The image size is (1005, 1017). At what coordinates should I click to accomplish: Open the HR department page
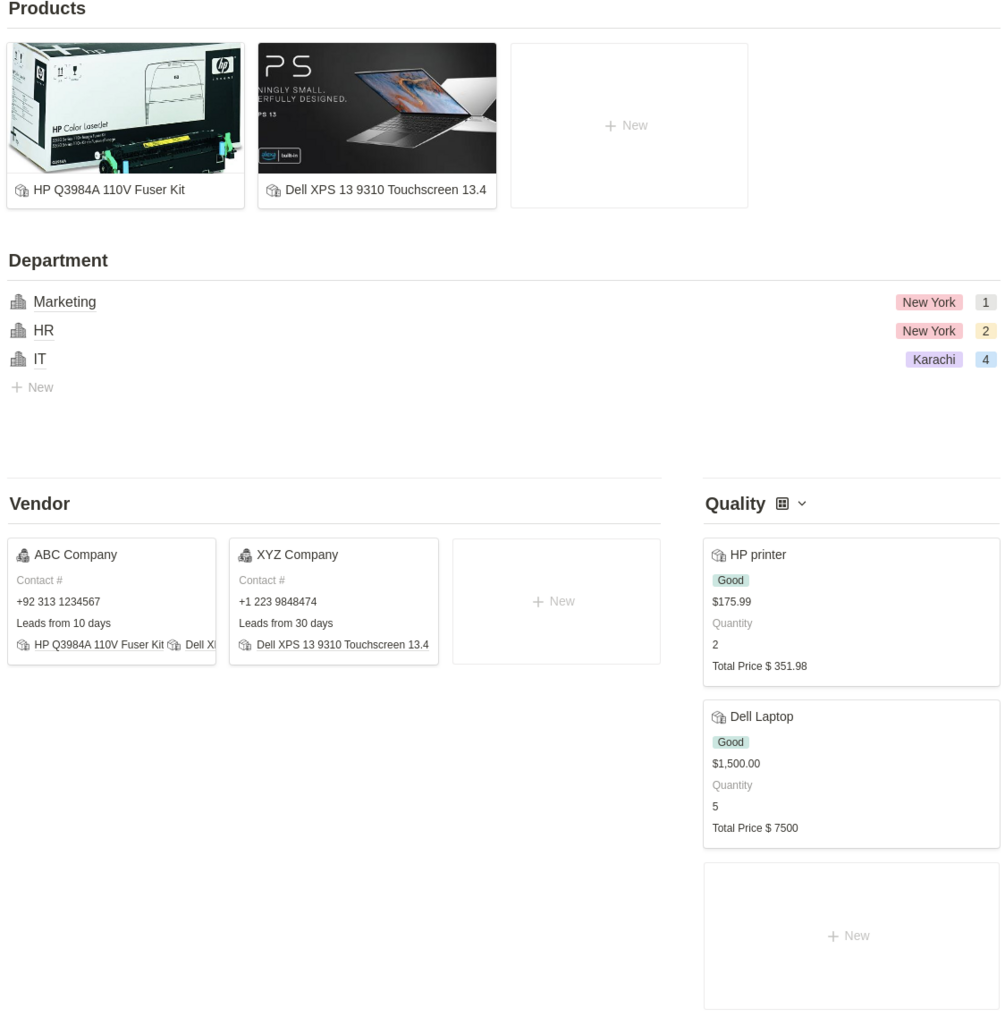43,330
